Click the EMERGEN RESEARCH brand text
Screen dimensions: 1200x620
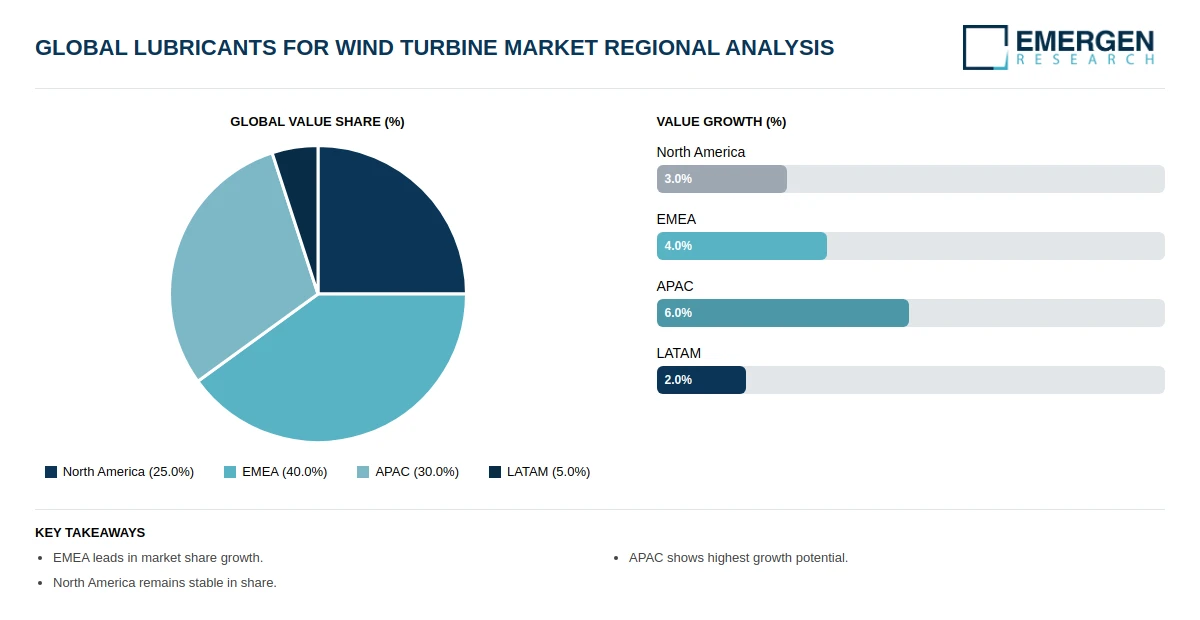1085,47
